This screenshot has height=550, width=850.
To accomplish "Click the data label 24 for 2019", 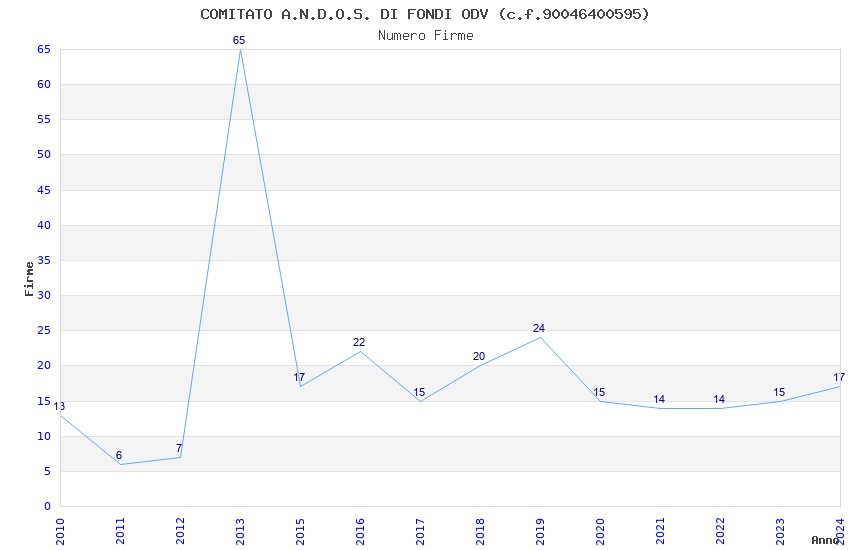I will coord(539,328).
